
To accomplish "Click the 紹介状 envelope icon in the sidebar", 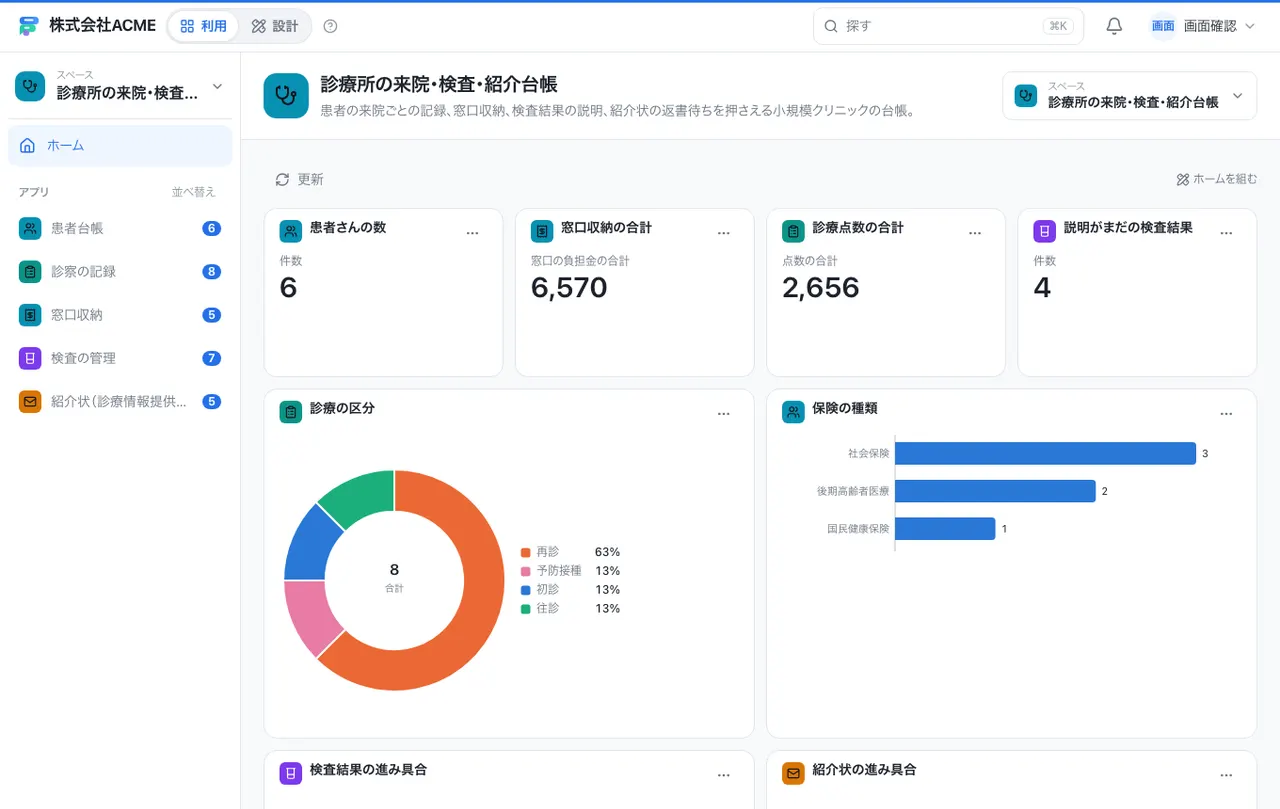I will (x=30, y=401).
